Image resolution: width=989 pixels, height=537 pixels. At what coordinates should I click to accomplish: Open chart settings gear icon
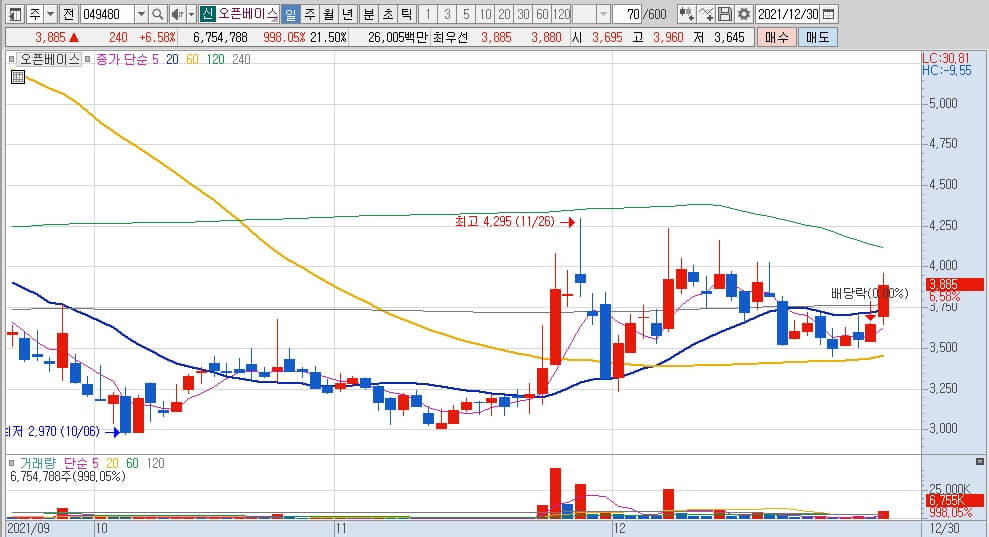click(744, 14)
